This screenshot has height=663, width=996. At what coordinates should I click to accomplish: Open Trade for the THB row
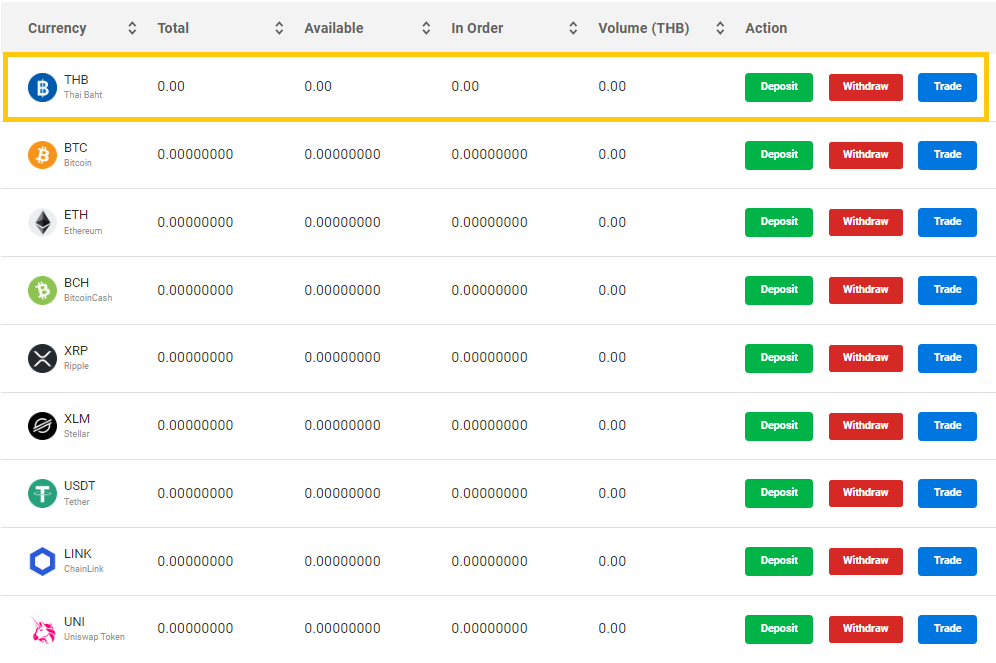(x=947, y=87)
